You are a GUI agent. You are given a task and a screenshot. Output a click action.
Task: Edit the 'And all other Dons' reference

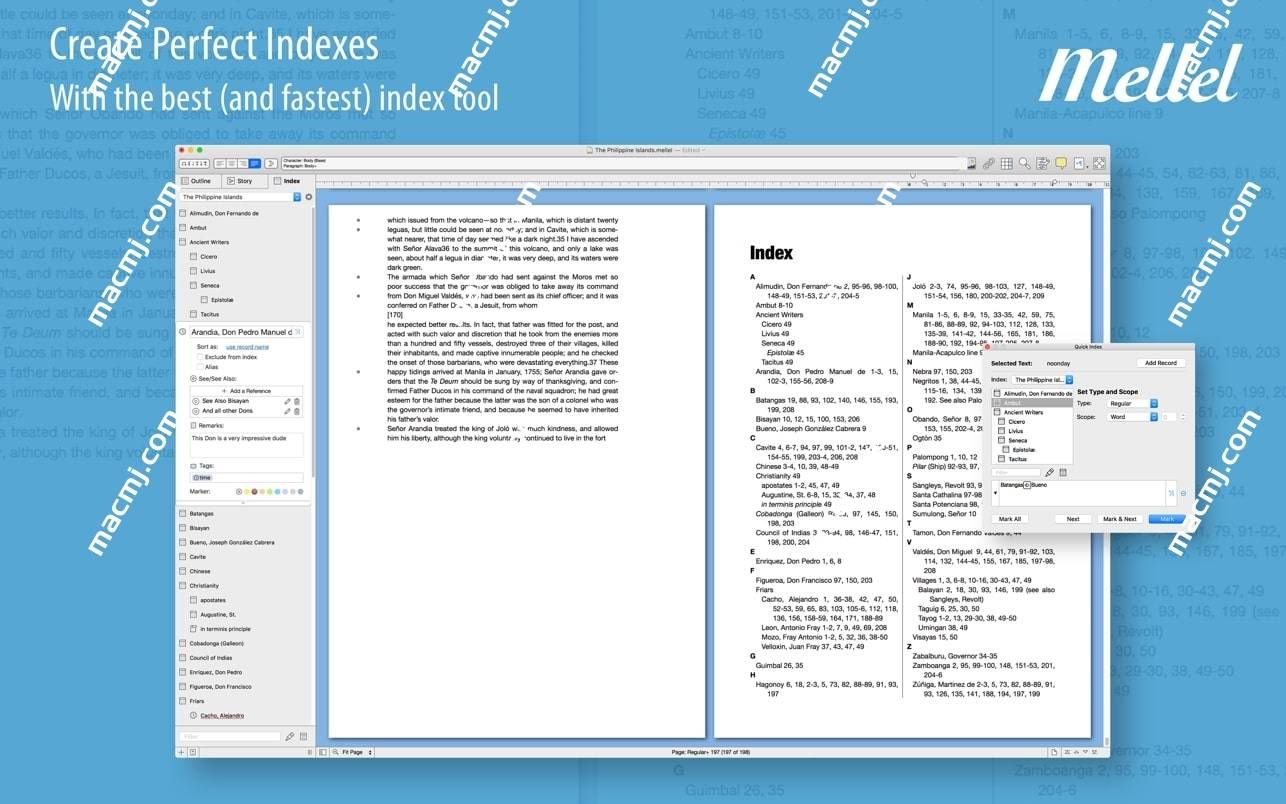[x=287, y=411]
